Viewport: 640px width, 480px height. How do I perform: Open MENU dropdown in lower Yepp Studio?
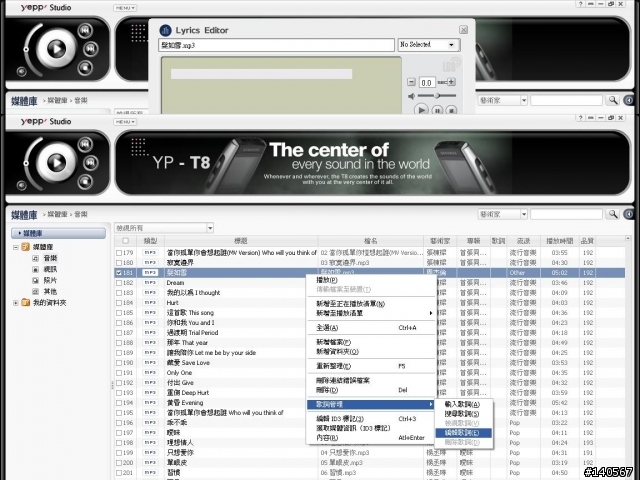(x=125, y=122)
